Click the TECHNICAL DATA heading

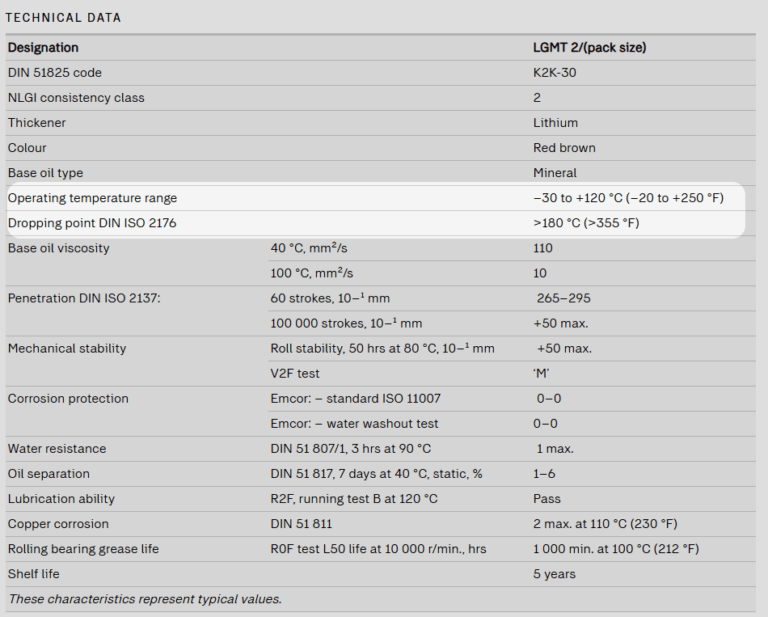[64, 18]
